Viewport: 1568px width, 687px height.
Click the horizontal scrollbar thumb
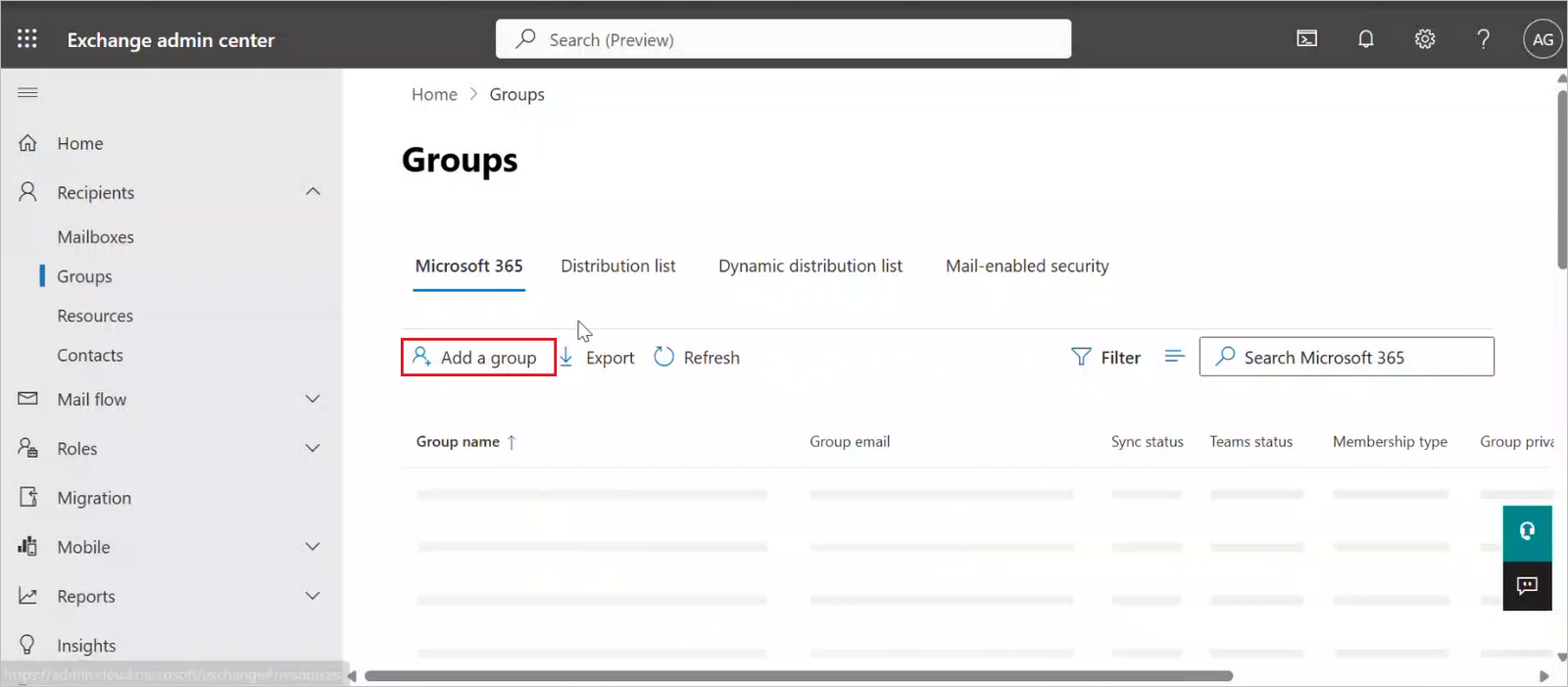click(799, 676)
